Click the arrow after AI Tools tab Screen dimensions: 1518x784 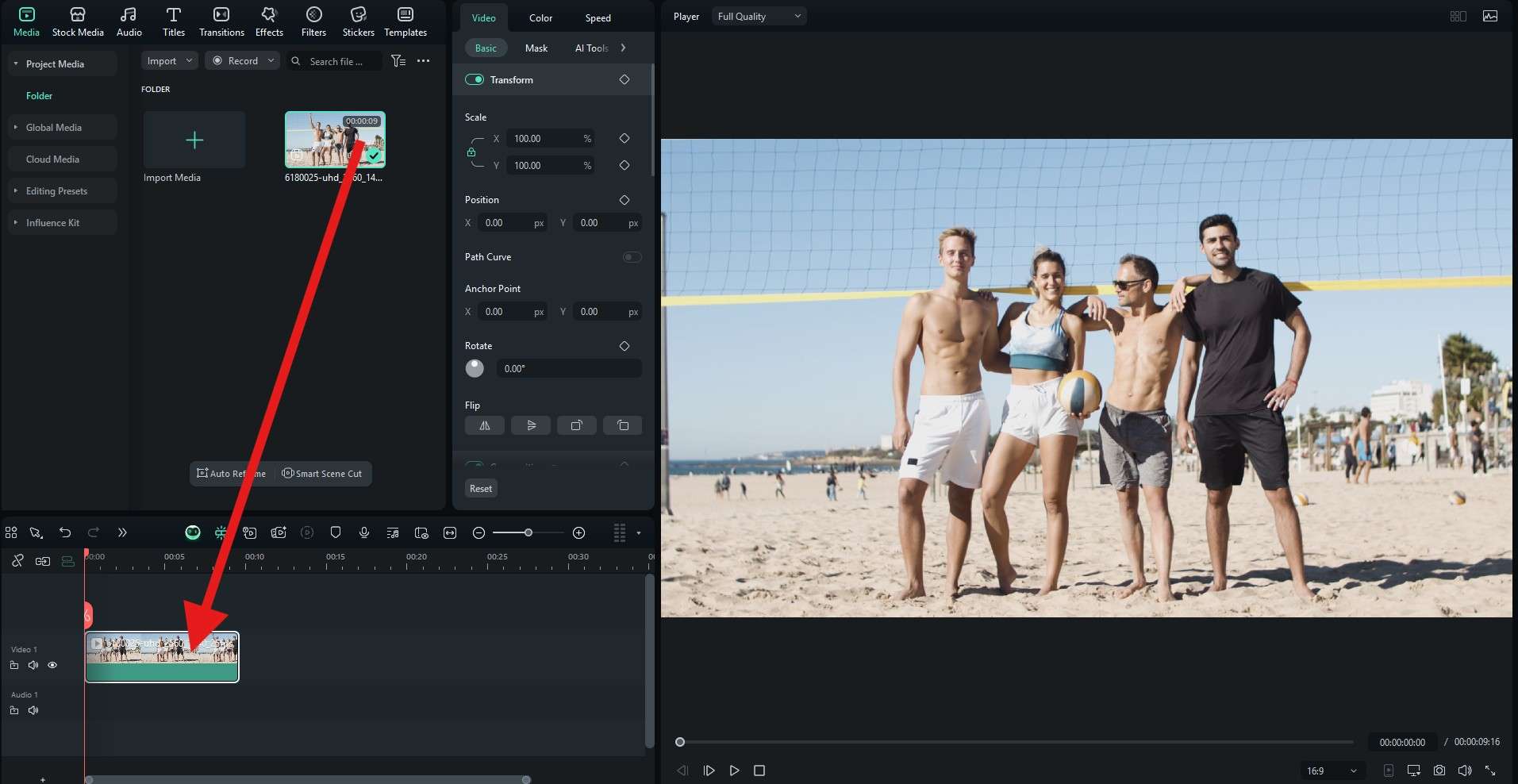[x=624, y=48]
